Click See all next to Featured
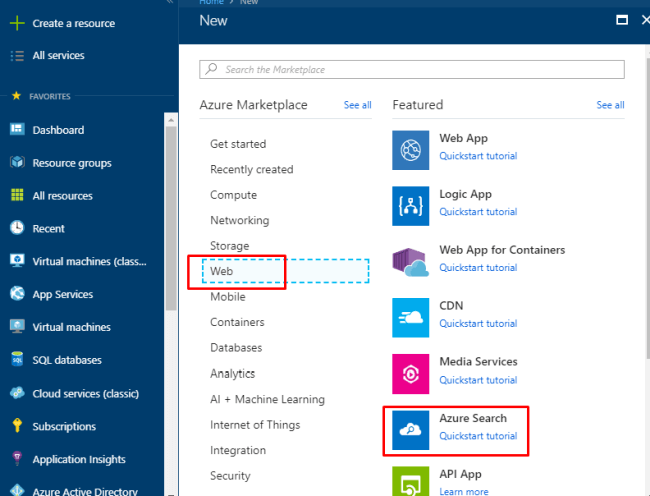Viewport: 650px width, 496px height. (x=610, y=105)
